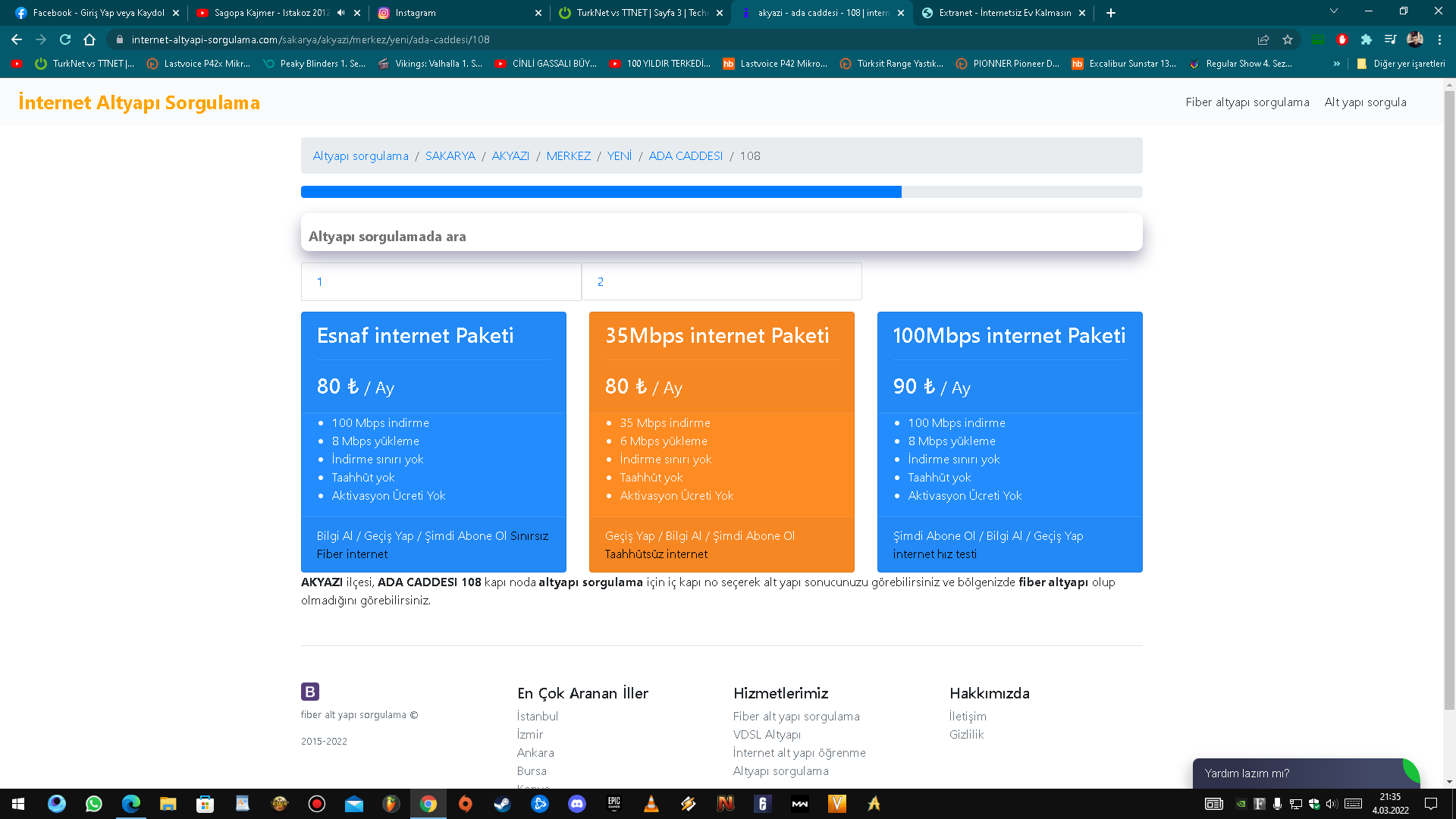
Task: Click the purple B logo in the footer
Action: click(310, 692)
